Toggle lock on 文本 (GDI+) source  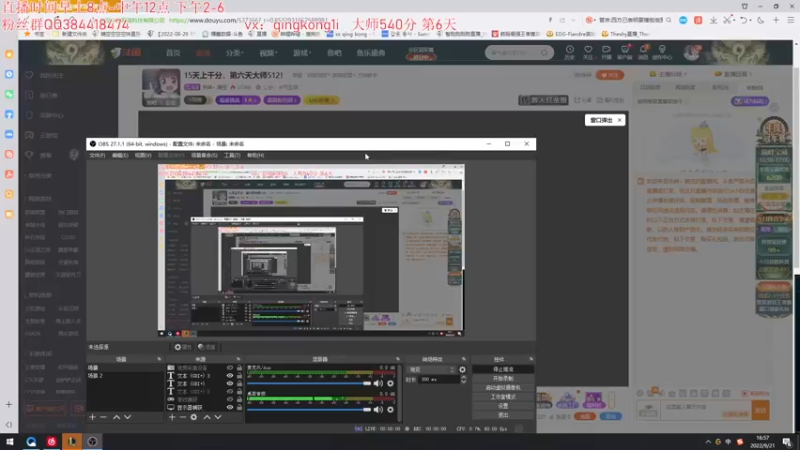coord(239,384)
